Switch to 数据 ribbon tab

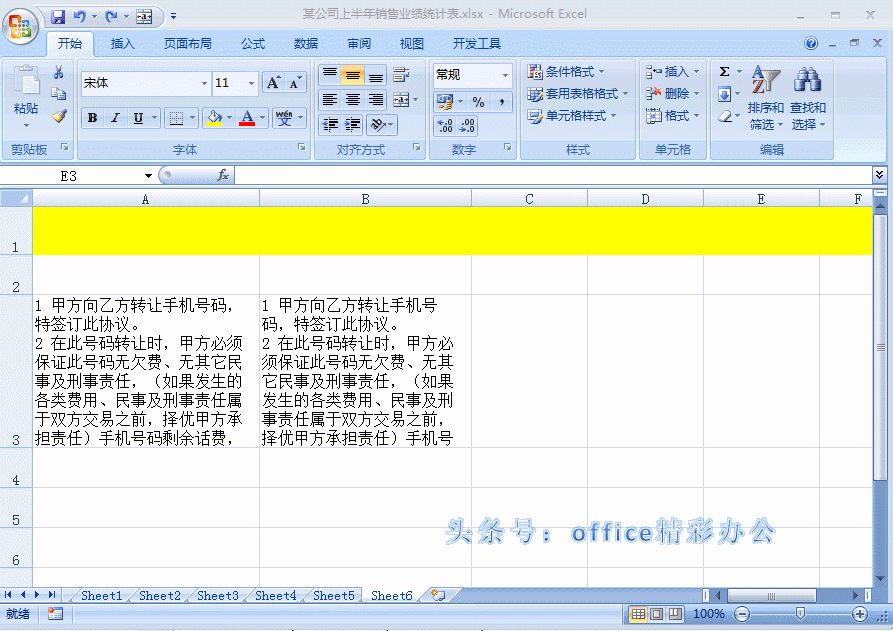(x=306, y=43)
